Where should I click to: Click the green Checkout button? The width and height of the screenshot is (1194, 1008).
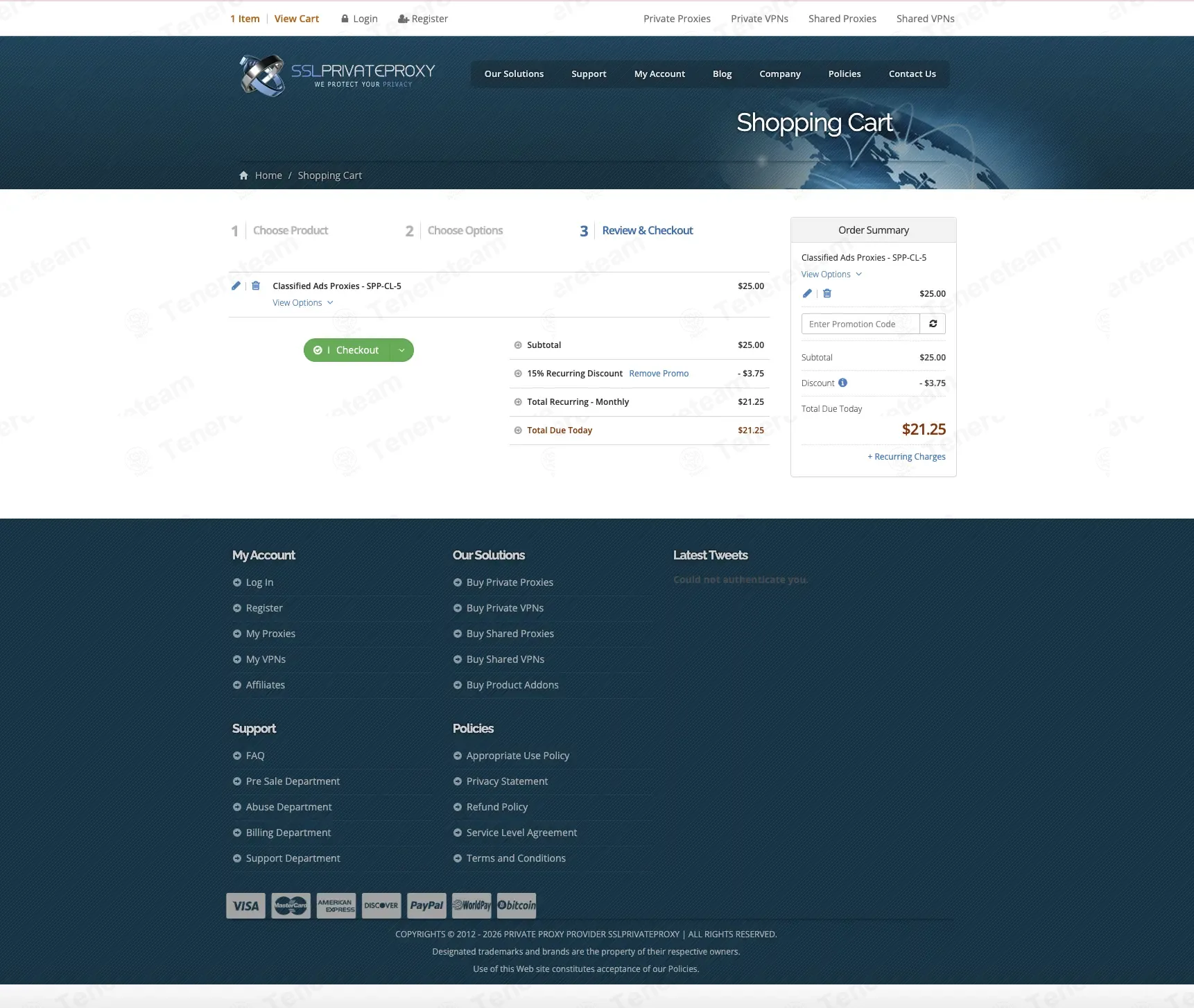[x=347, y=350]
